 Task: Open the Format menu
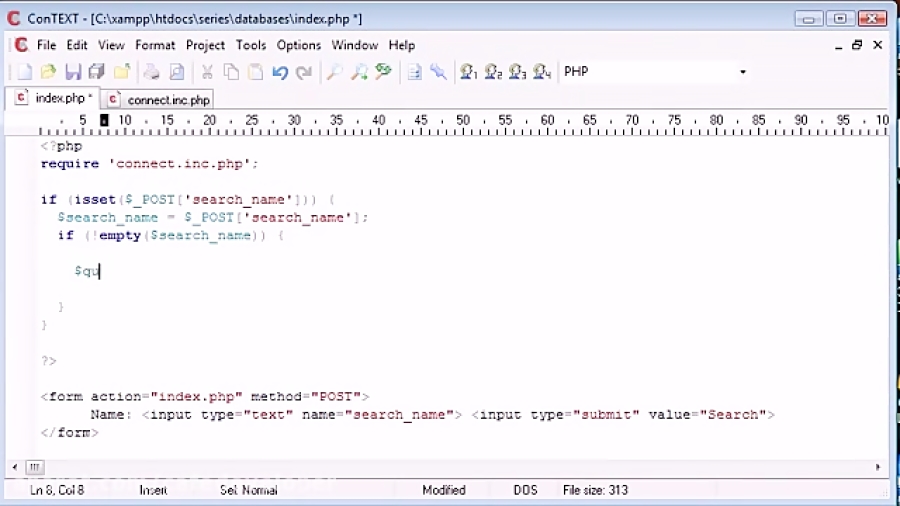click(x=155, y=45)
